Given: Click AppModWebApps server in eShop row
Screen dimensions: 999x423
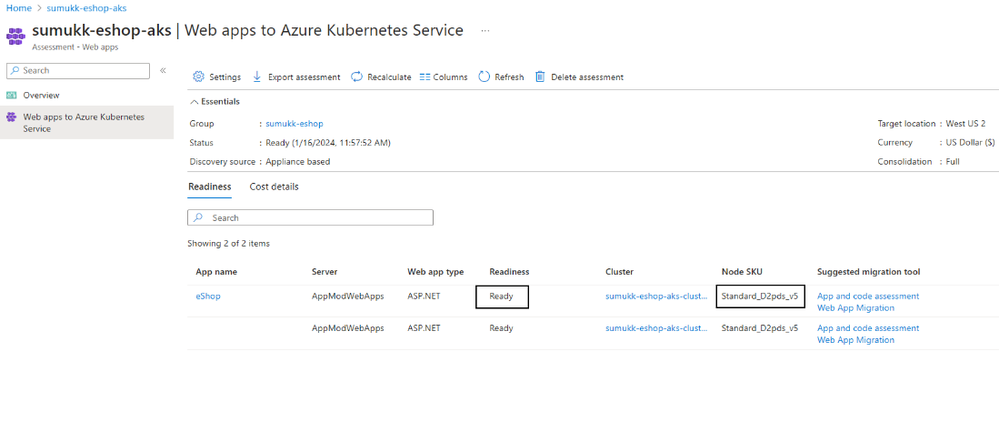Looking at the screenshot, I should tap(348, 296).
